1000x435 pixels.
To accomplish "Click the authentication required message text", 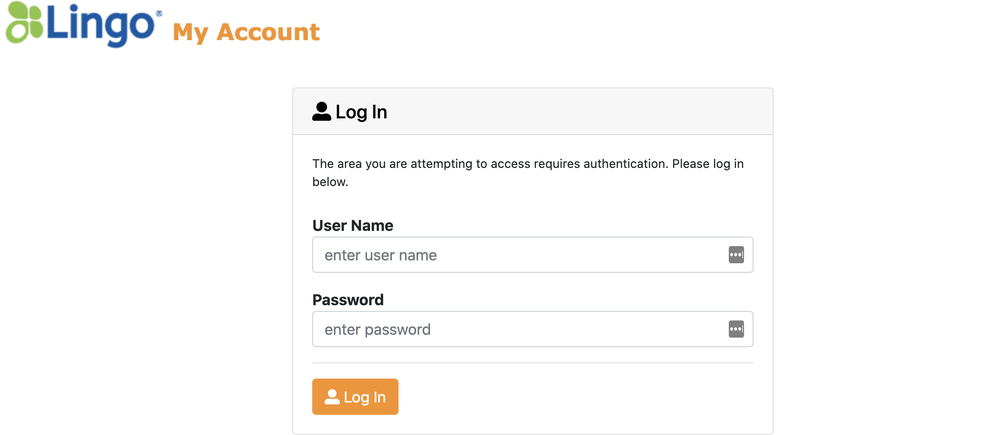I will pos(528,173).
